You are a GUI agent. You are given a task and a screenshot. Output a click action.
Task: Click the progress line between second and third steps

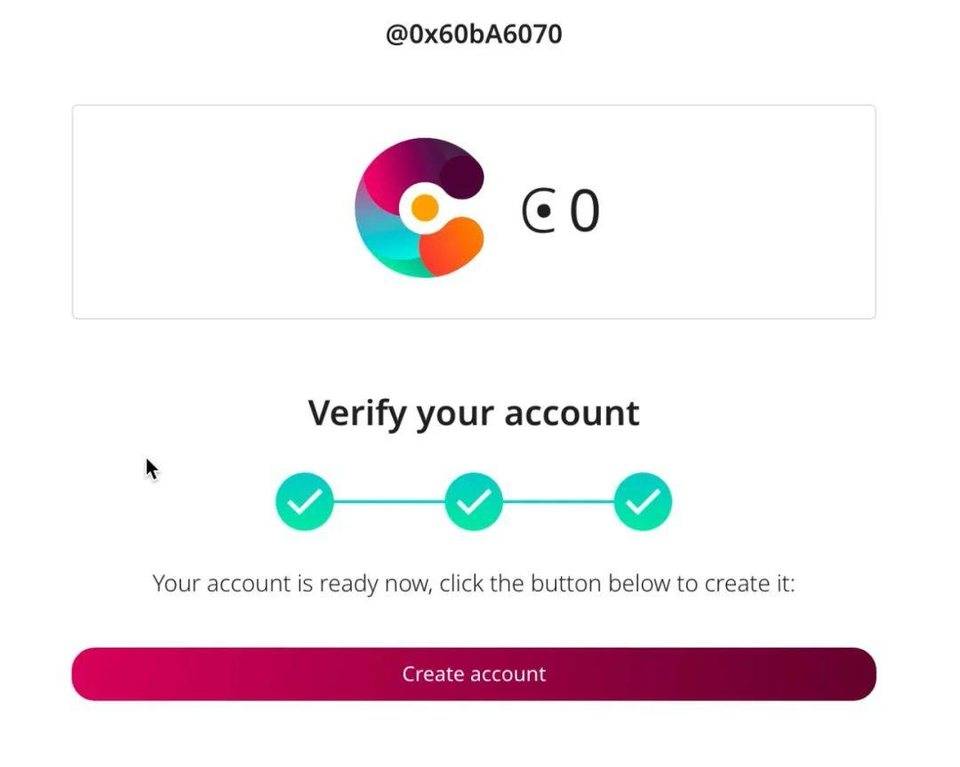[x=558, y=502]
